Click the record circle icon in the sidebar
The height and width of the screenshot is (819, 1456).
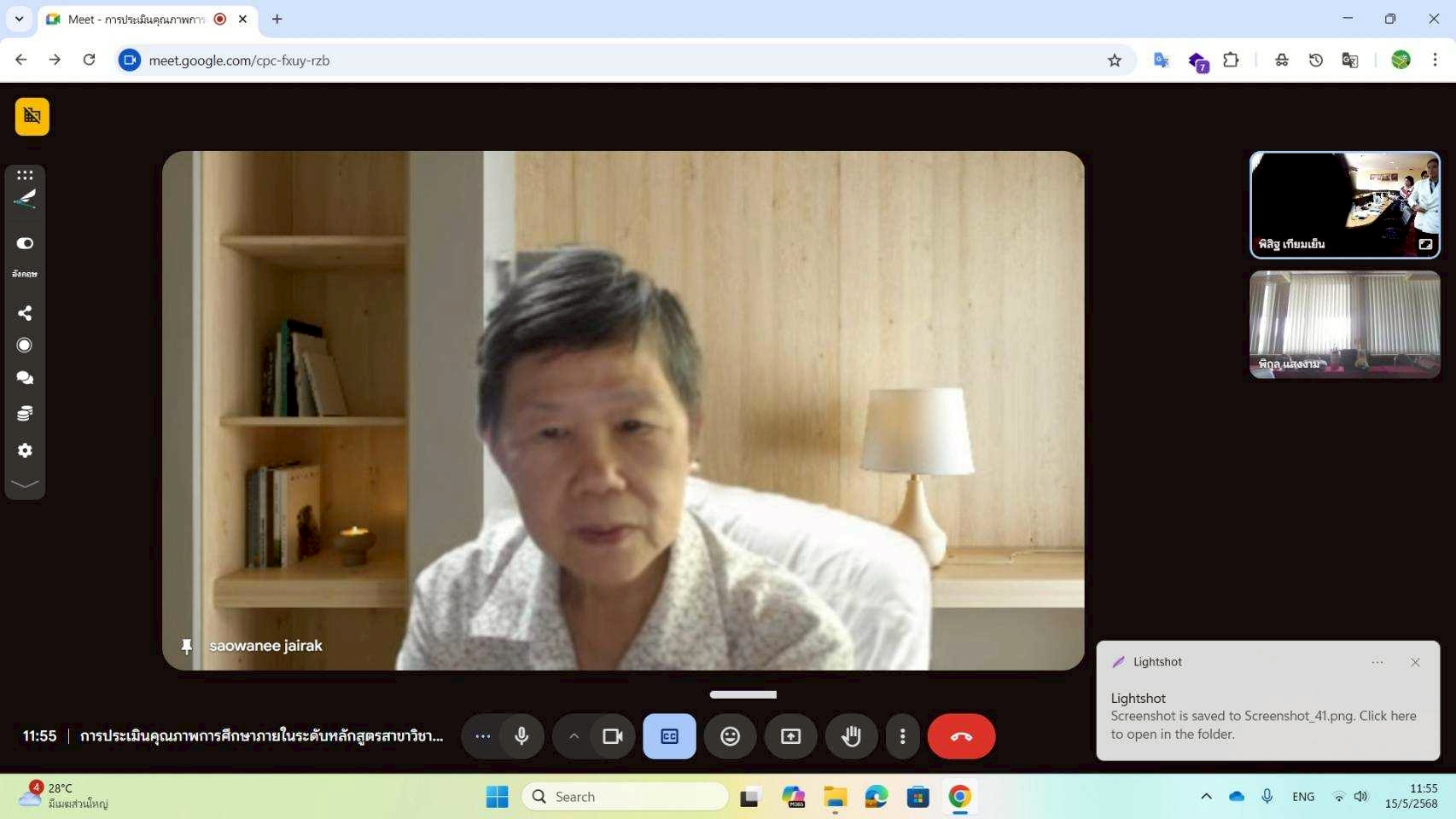(x=25, y=346)
